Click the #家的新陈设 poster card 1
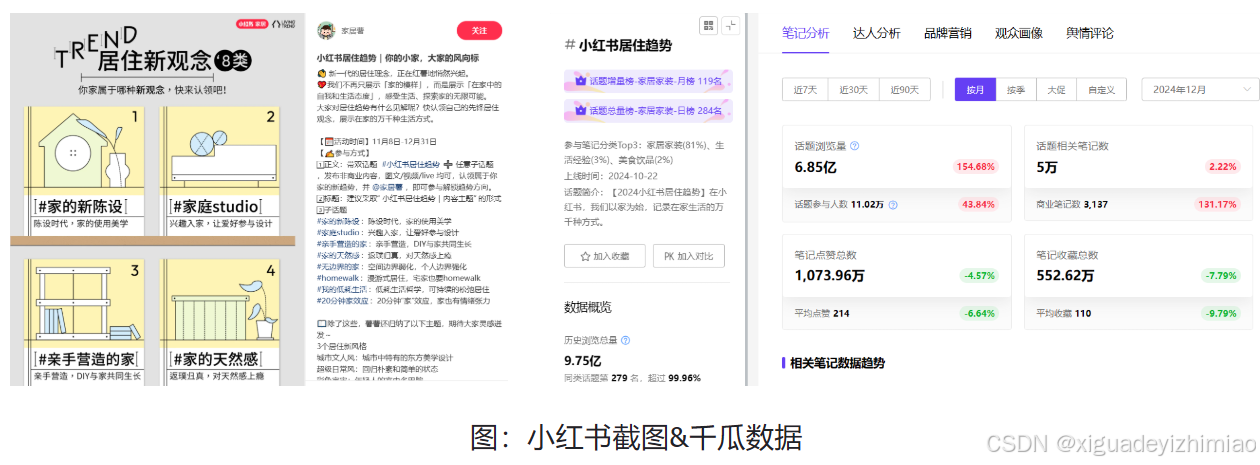 click(x=82, y=169)
